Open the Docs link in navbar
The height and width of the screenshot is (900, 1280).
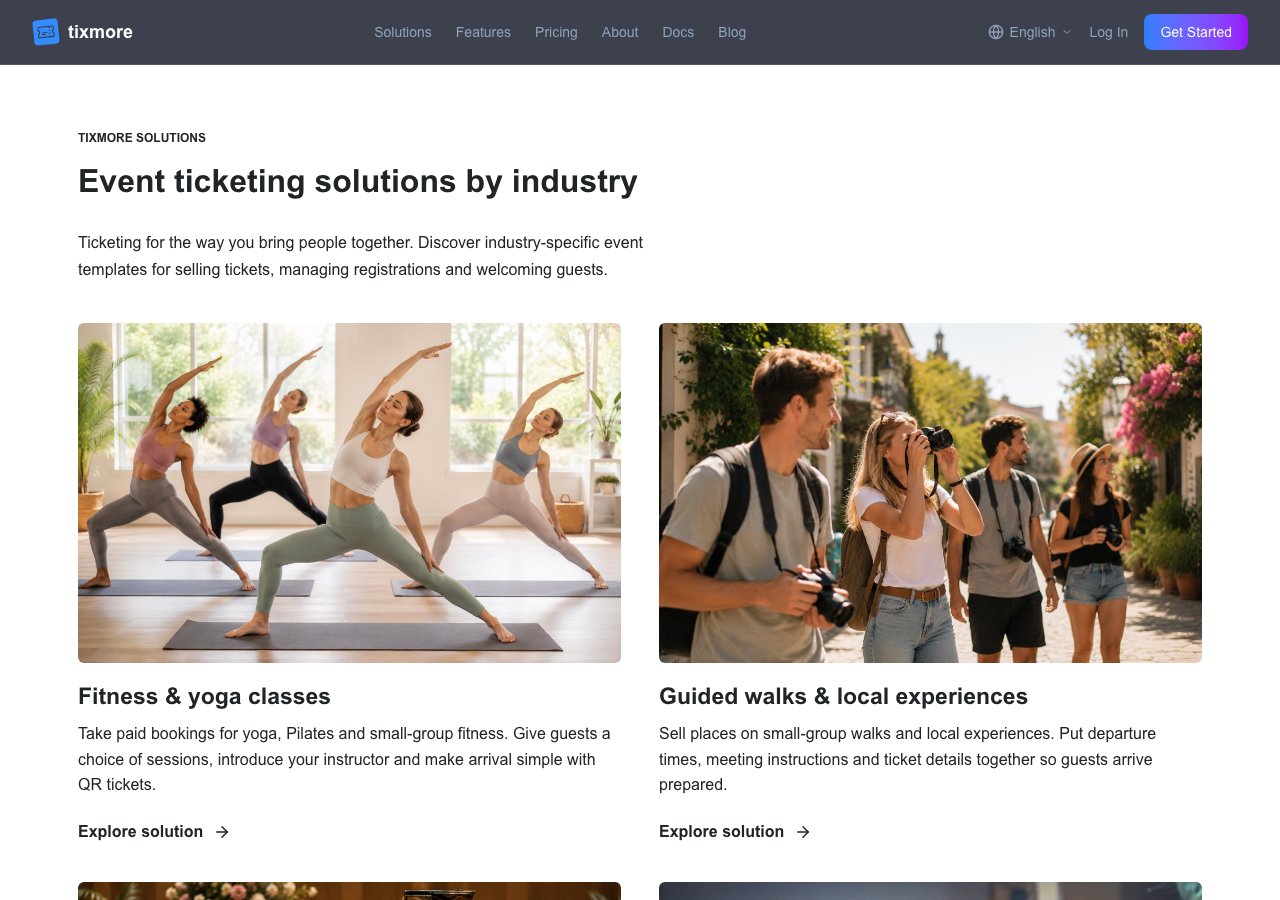point(678,32)
